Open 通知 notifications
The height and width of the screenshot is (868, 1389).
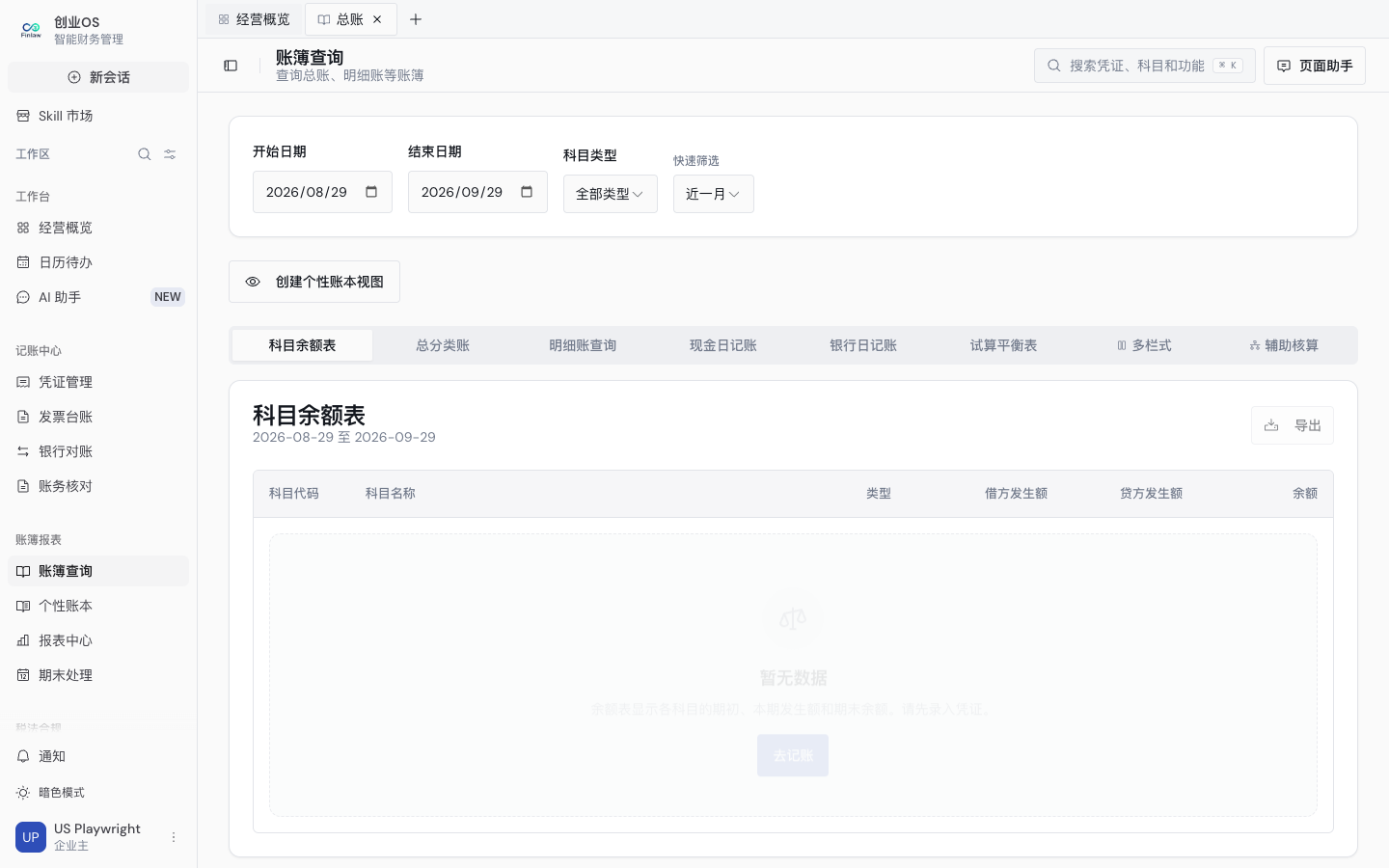pos(98,756)
